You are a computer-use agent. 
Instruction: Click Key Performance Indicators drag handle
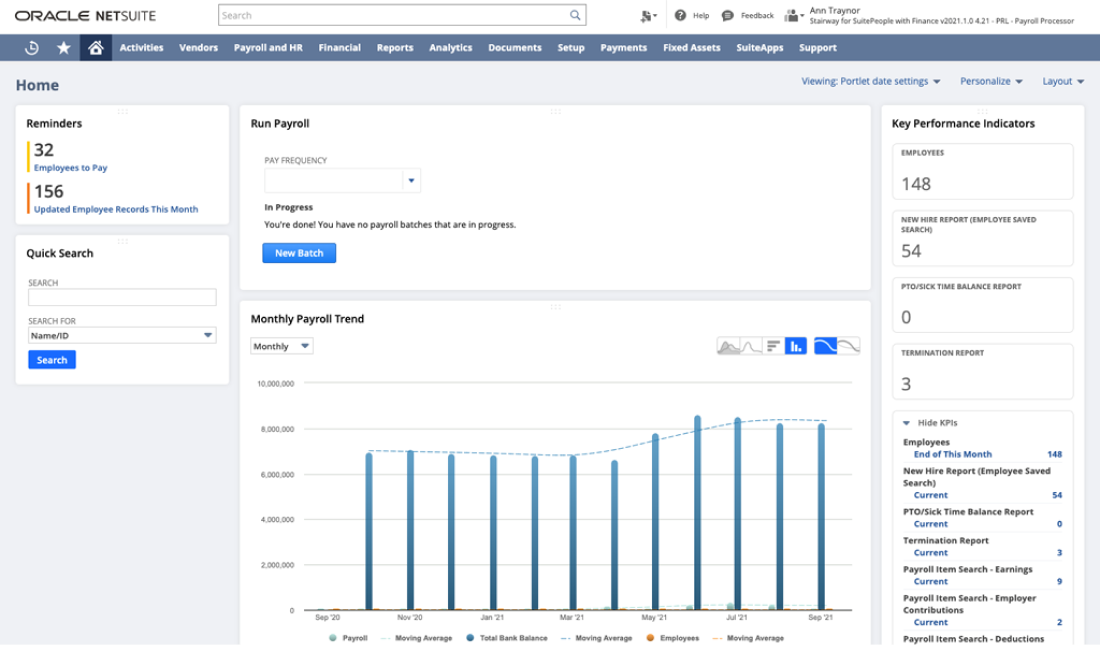(x=982, y=111)
